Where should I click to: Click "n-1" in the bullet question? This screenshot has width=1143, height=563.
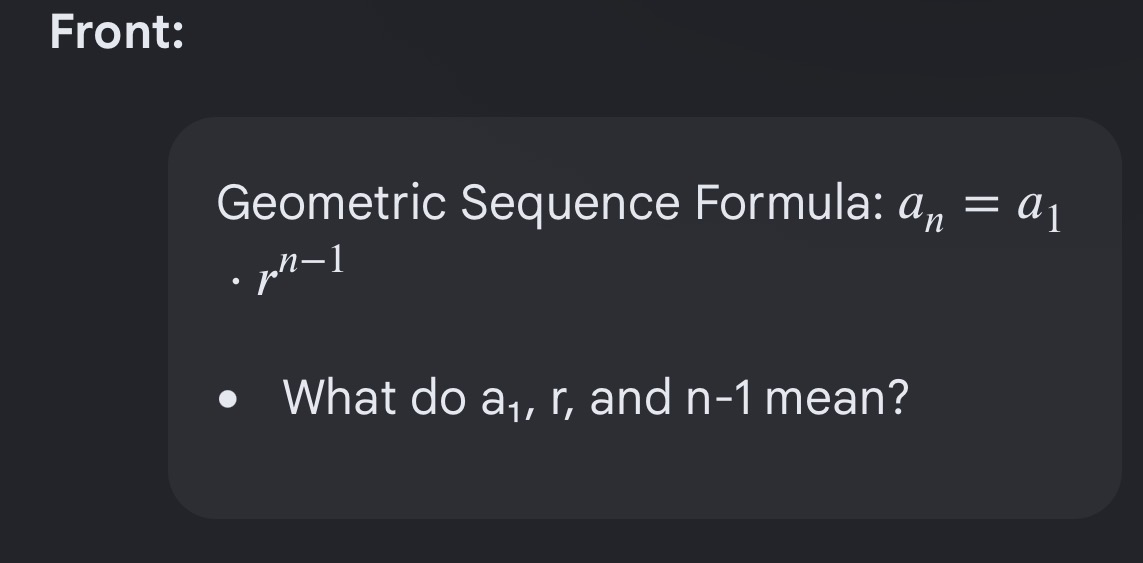[719, 399]
